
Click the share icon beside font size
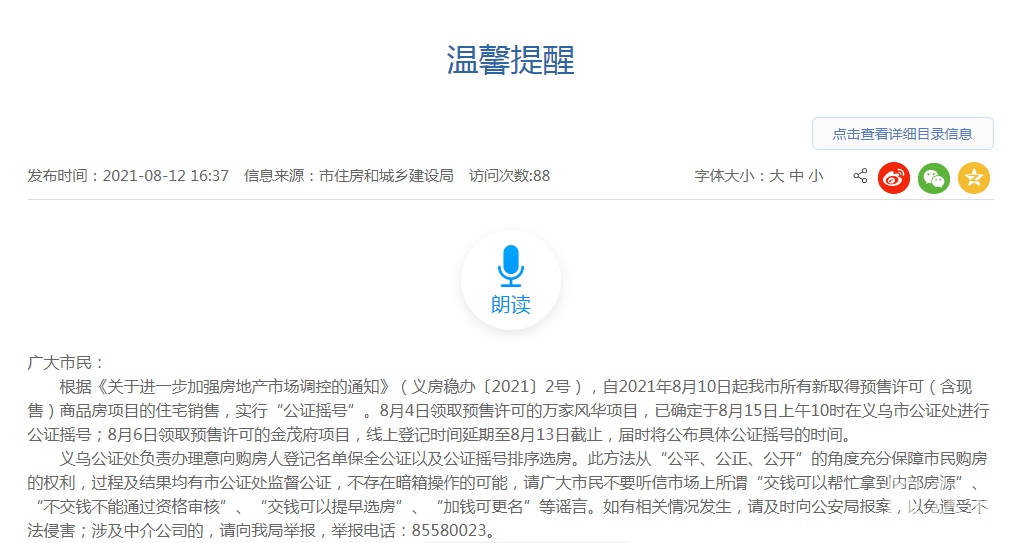(860, 176)
